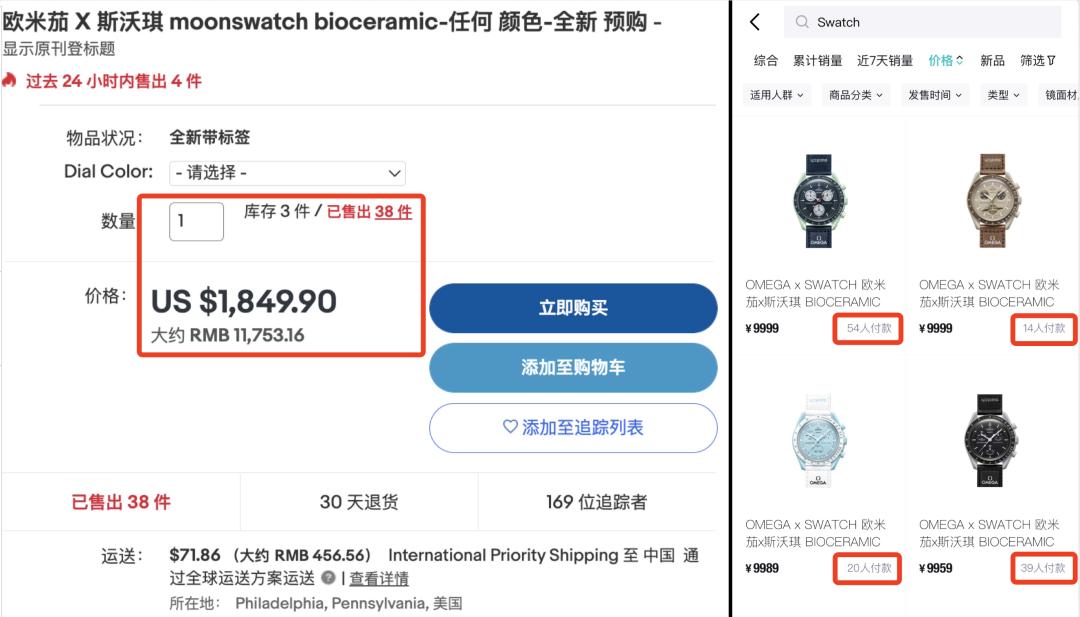
Task: Open the 30 天退货 tab
Action: point(361,501)
